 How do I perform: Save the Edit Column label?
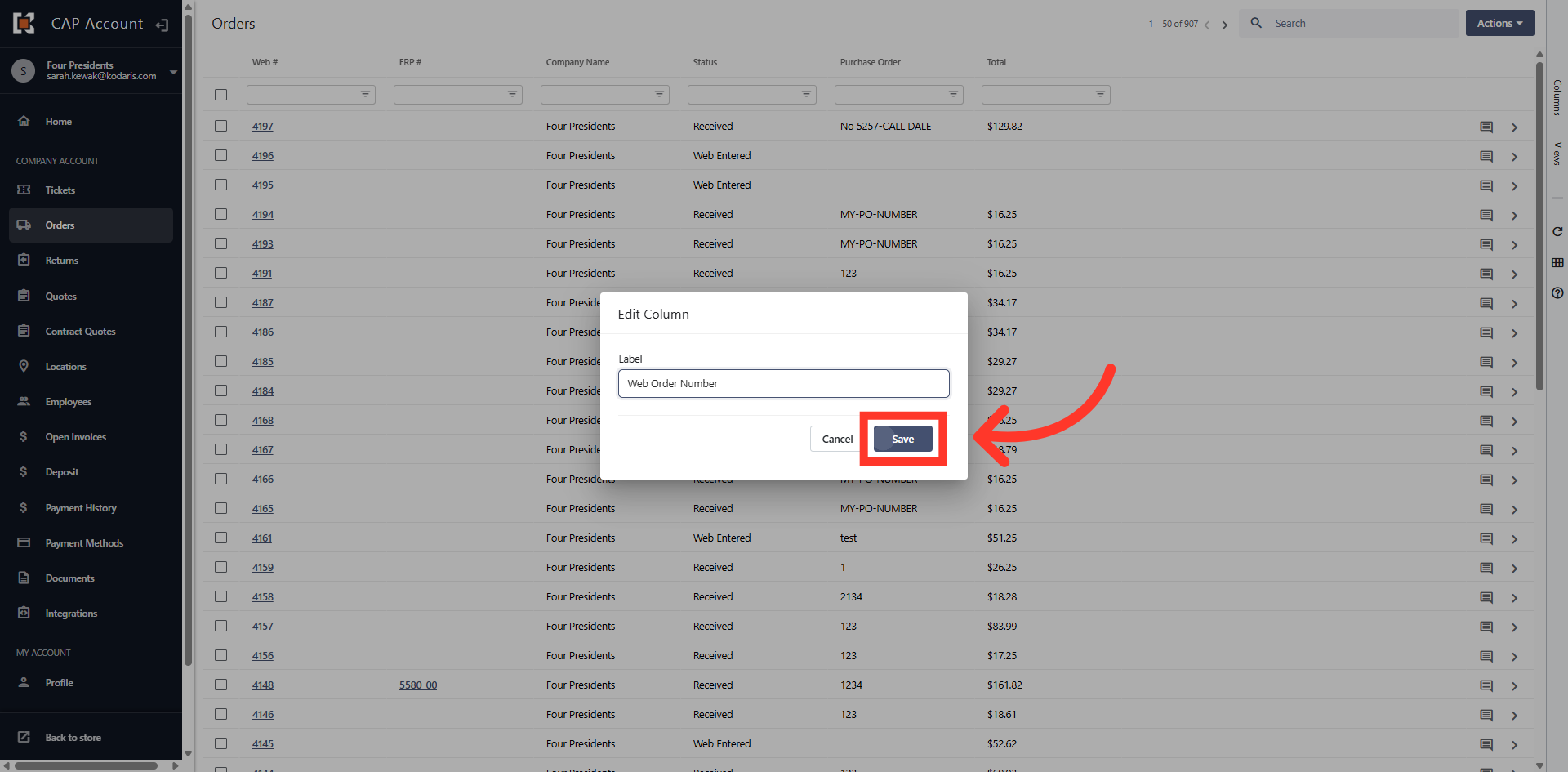tap(902, 439)
